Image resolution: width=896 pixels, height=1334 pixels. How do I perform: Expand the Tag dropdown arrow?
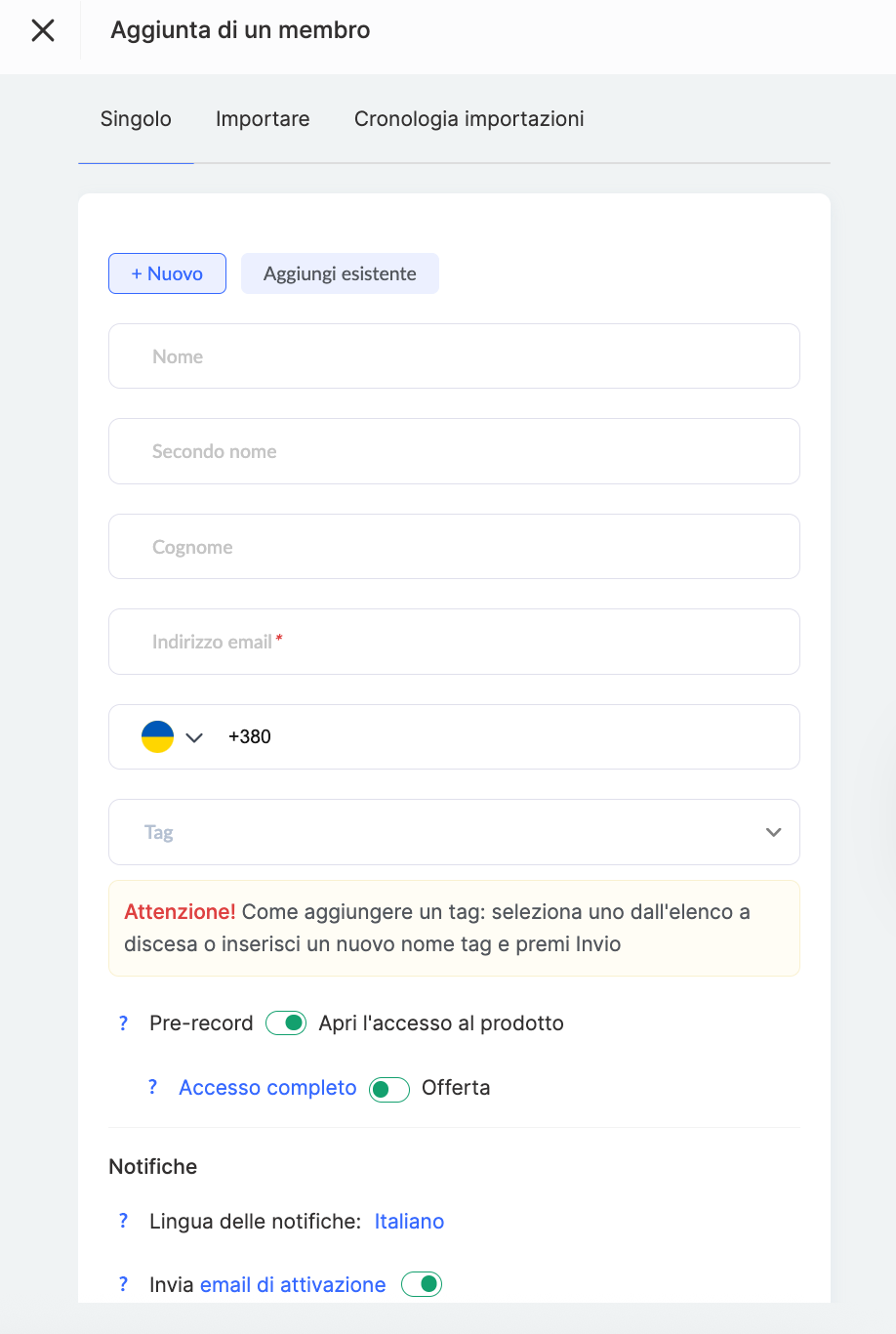tap(773, 832)
